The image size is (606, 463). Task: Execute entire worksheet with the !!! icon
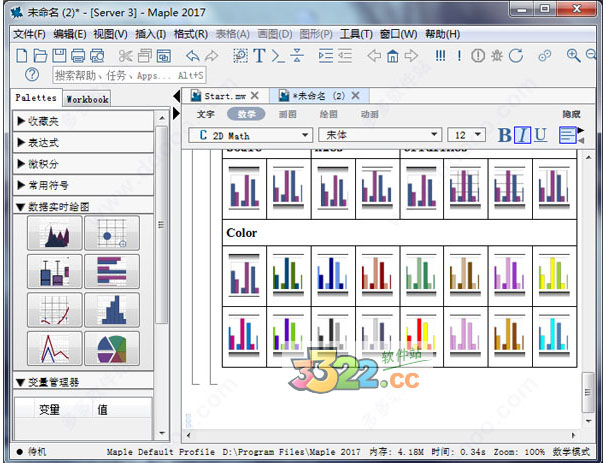click(x=440, y=56)
